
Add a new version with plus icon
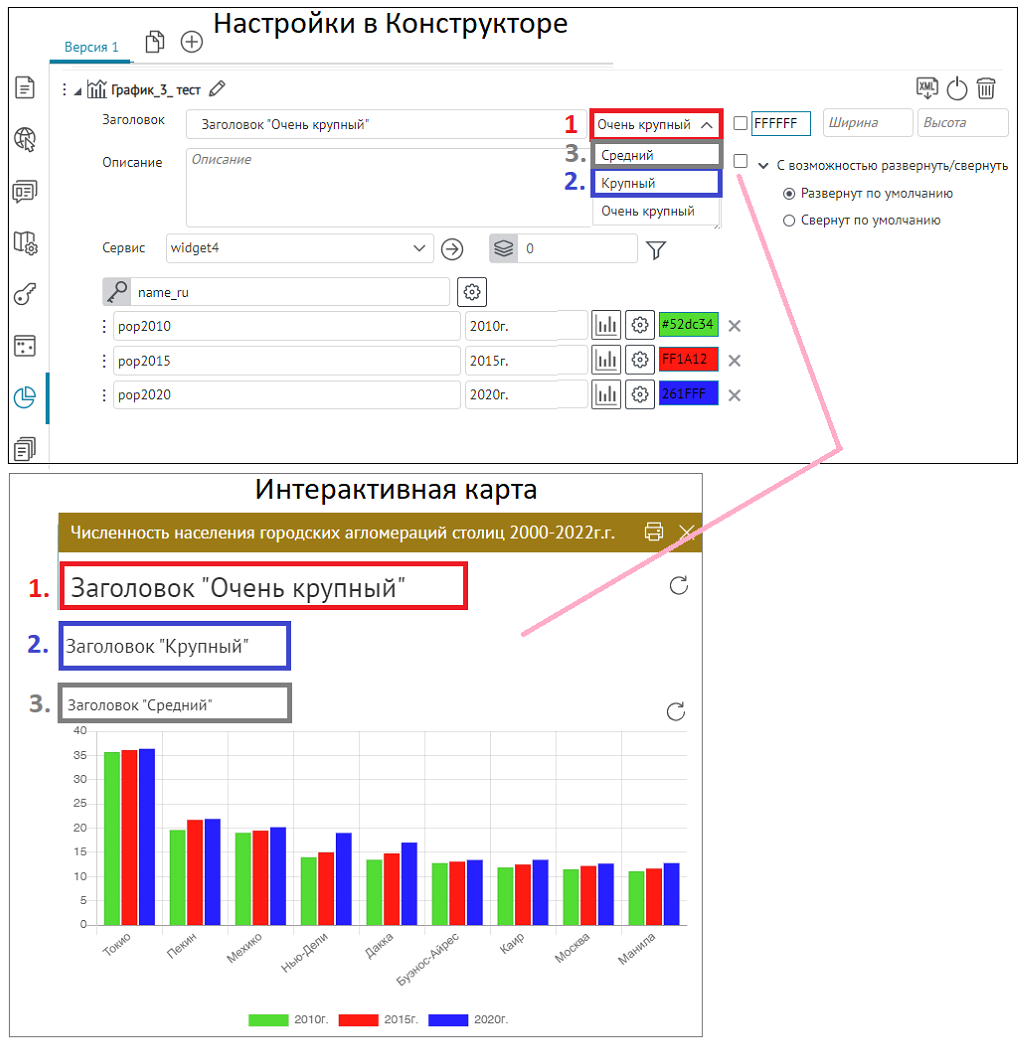191,42
